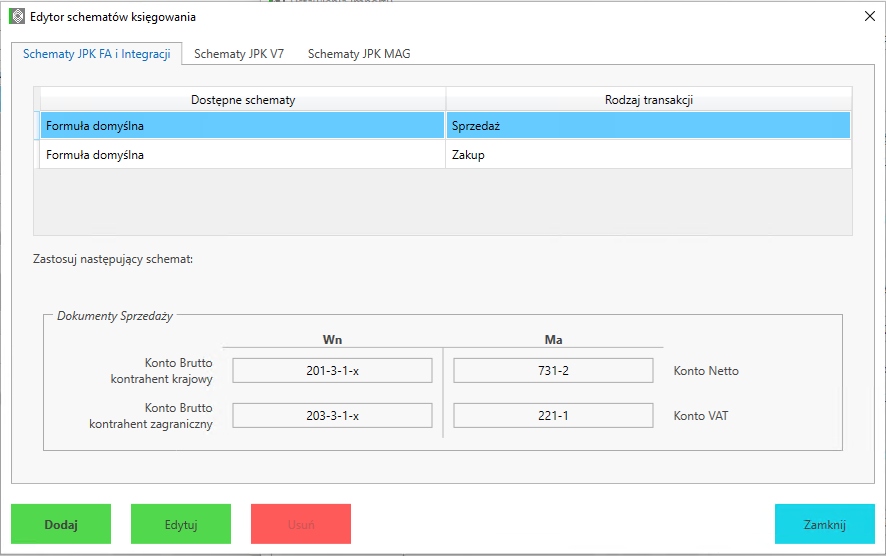Select Schematy JPK FA i Integracji tab
Image resolution: width=886 pixels, height=556 pixels.
coord(97,54)
